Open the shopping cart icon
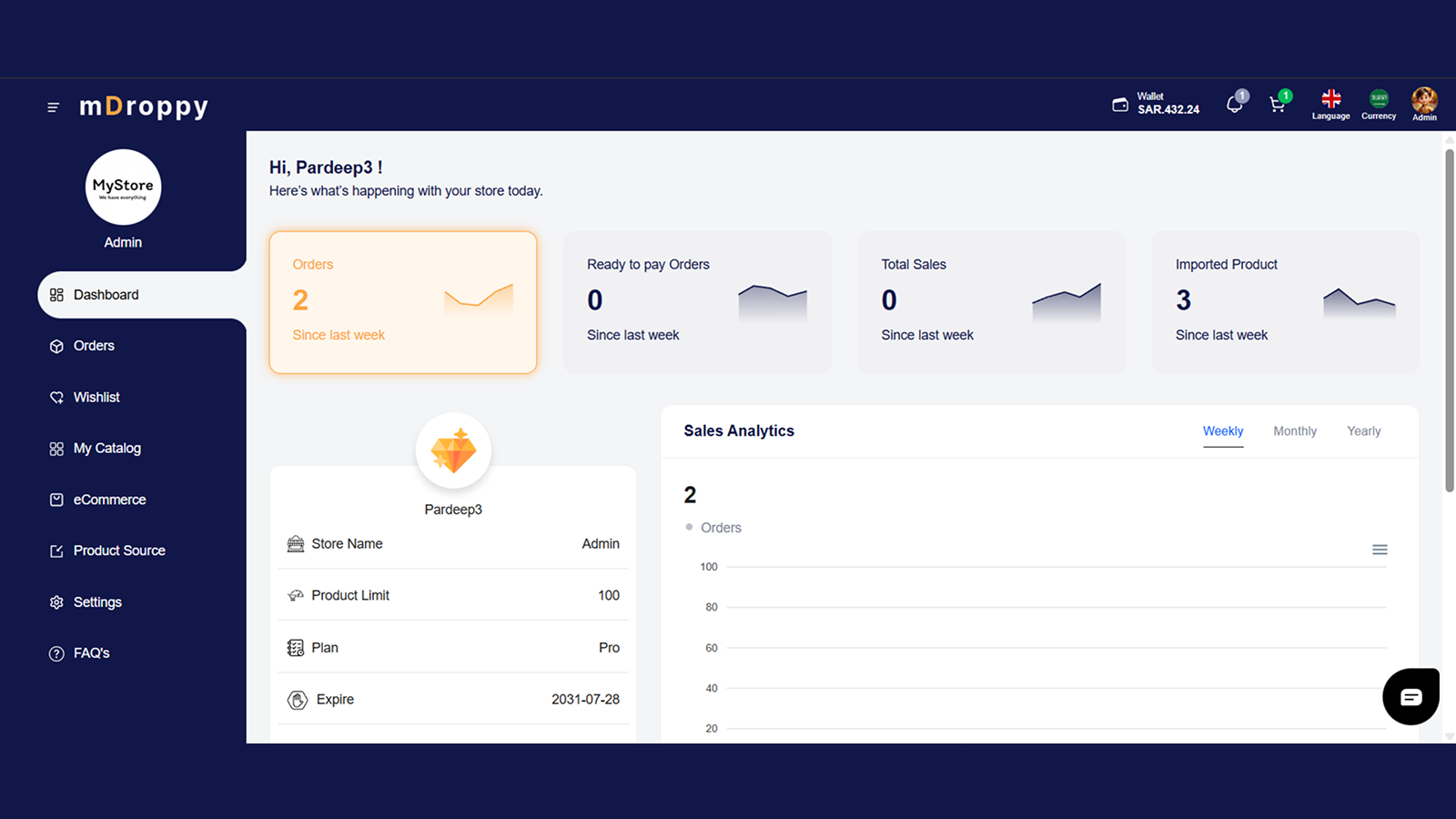The height and width of the screenshot is (819, 1456). pos(1278,104)
